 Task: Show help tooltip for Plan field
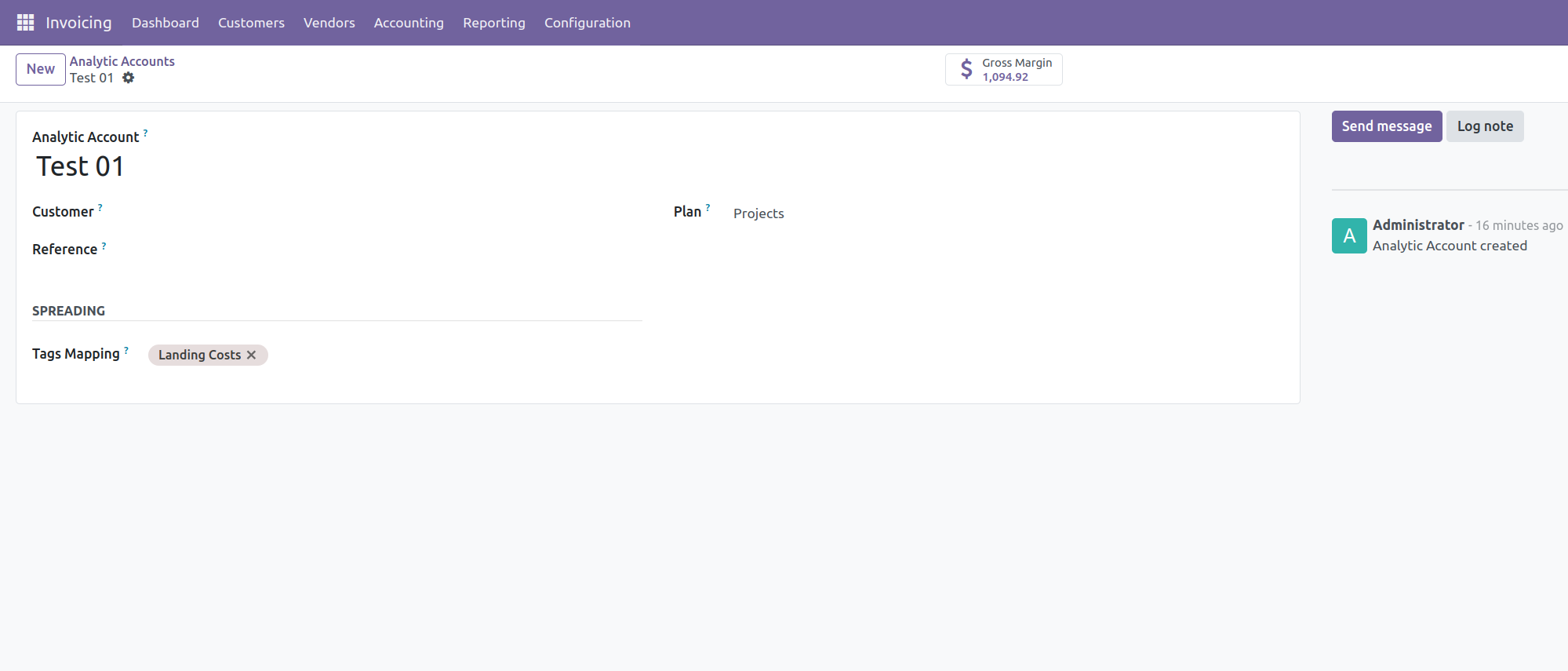pos(708,207)
